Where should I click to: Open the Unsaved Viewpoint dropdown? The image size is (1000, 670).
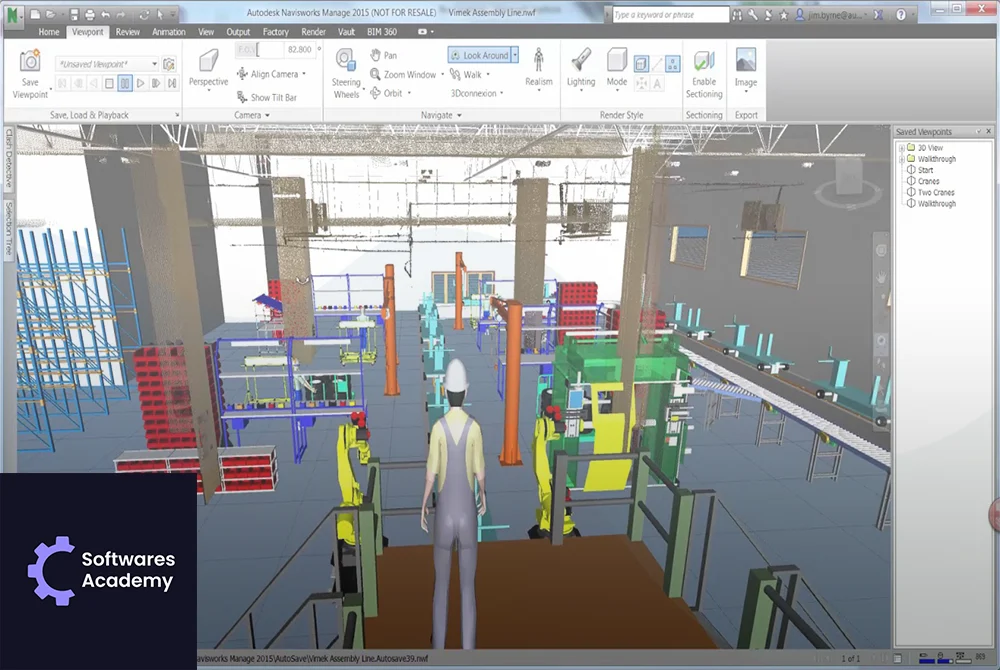coord(154,64)
